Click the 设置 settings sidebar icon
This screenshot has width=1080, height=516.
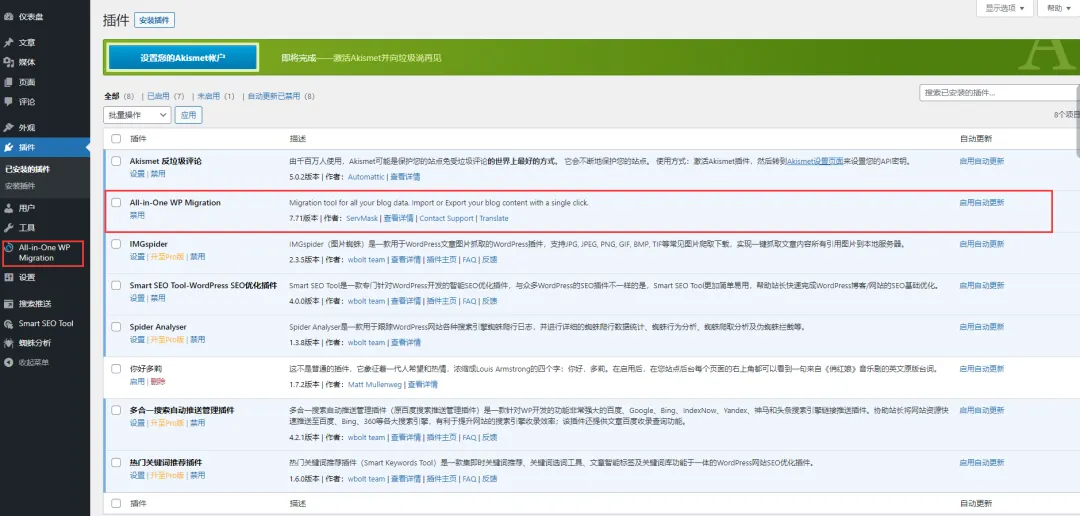coord(8,278)
